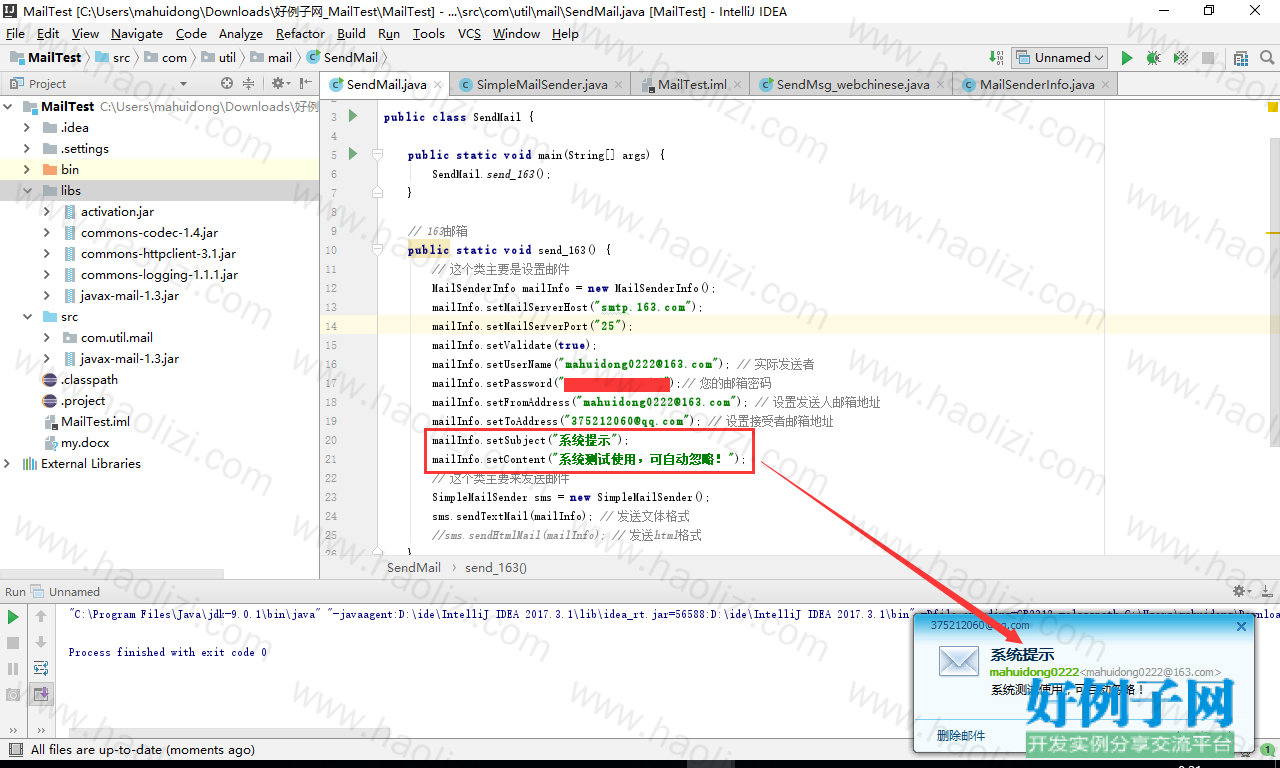Select the my.docx file

point(85,442)
